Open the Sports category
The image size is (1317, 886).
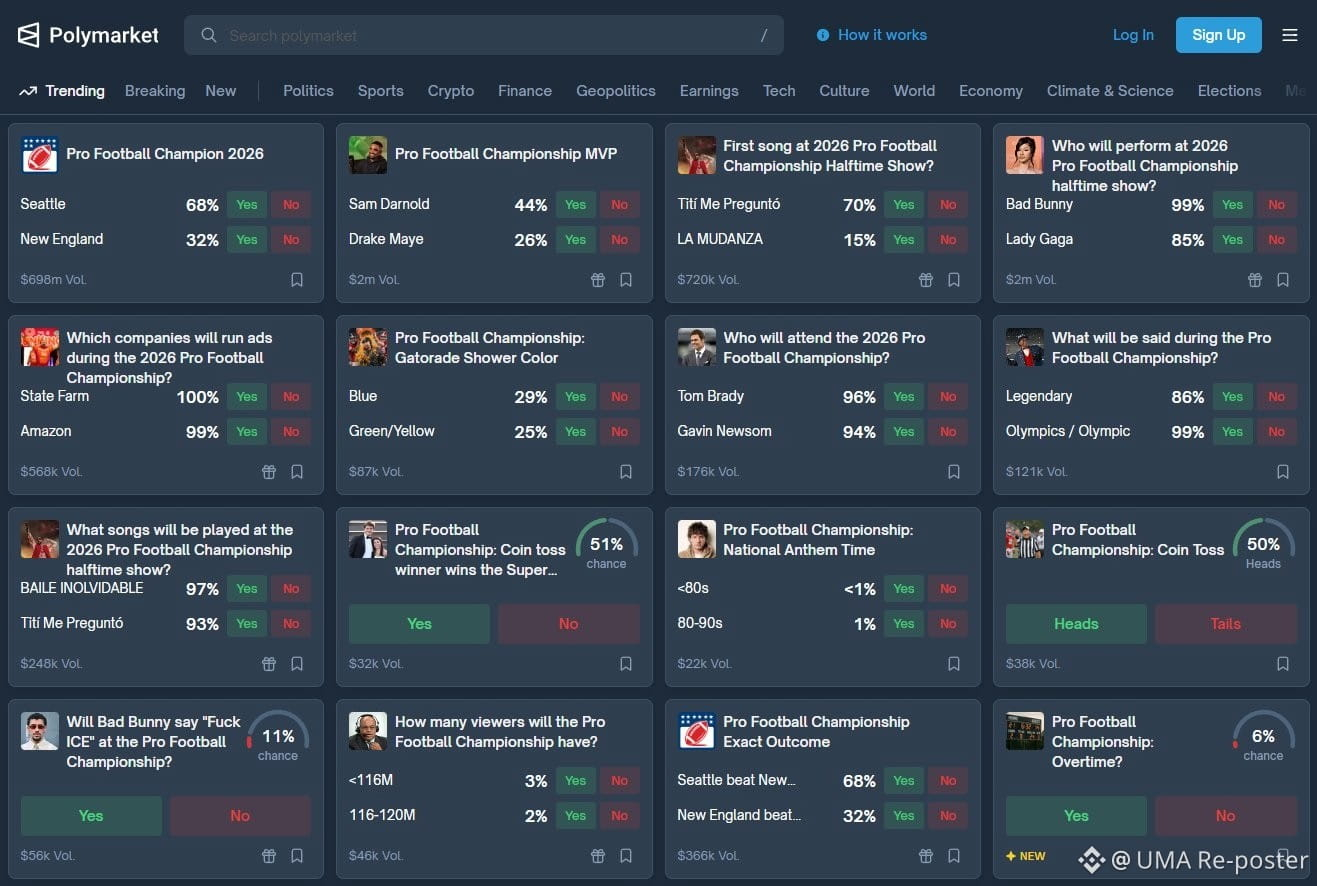pos(381,91)
